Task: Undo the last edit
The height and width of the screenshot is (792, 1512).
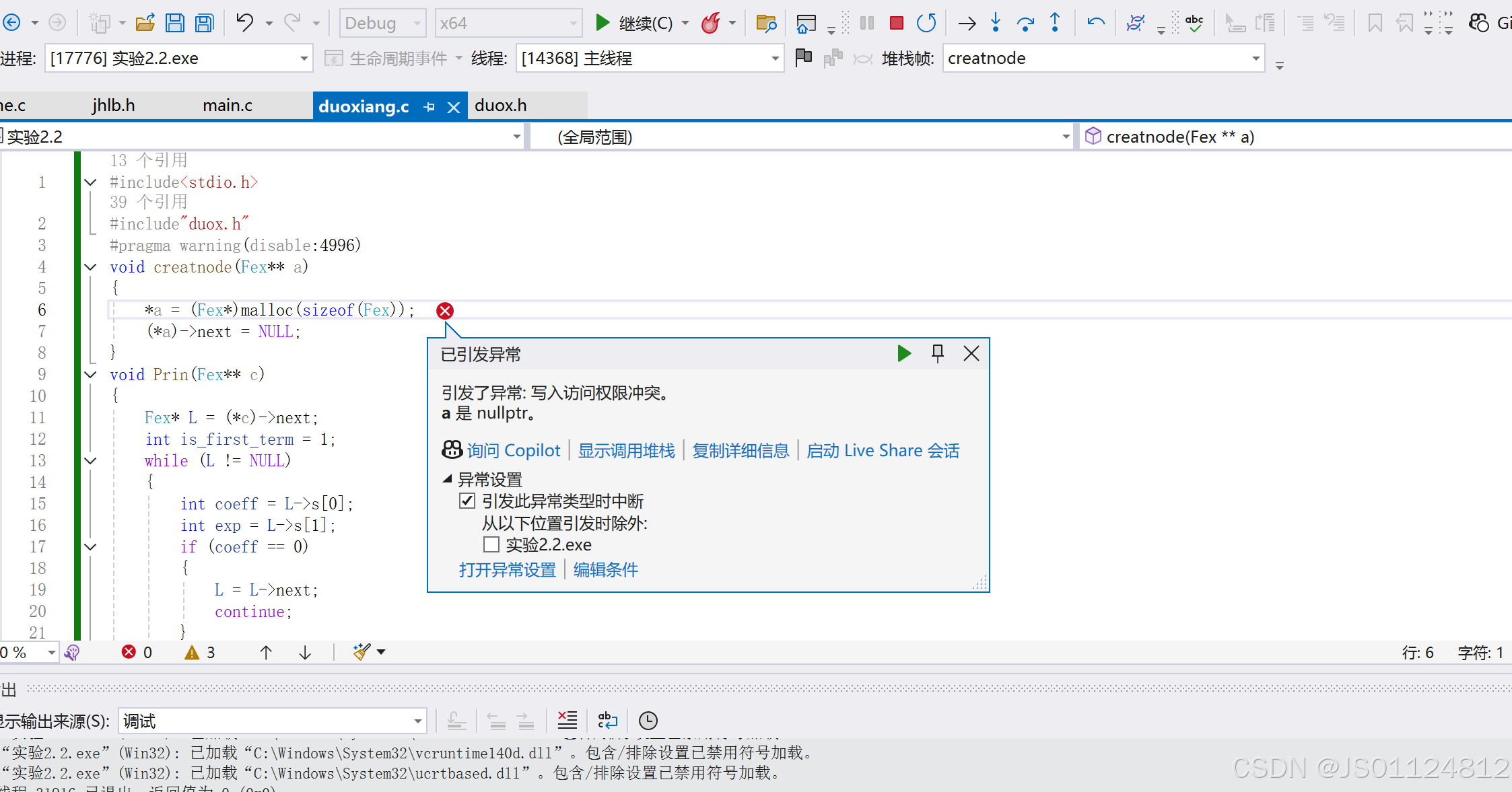Action: (x=245, y=23)
